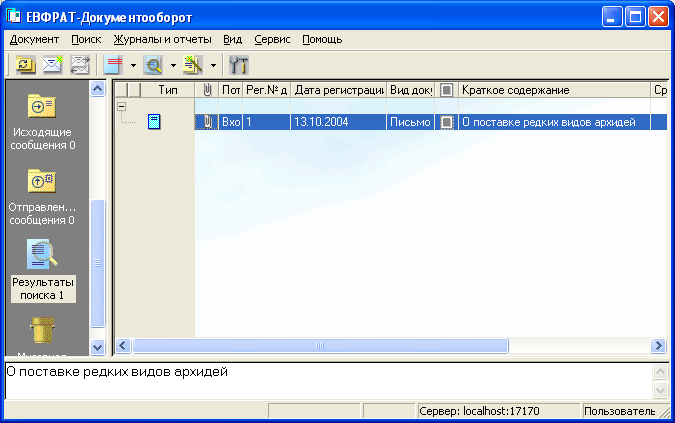The image size is (675, 423).
Task: Open the Помощь menu
Action: 322,40
